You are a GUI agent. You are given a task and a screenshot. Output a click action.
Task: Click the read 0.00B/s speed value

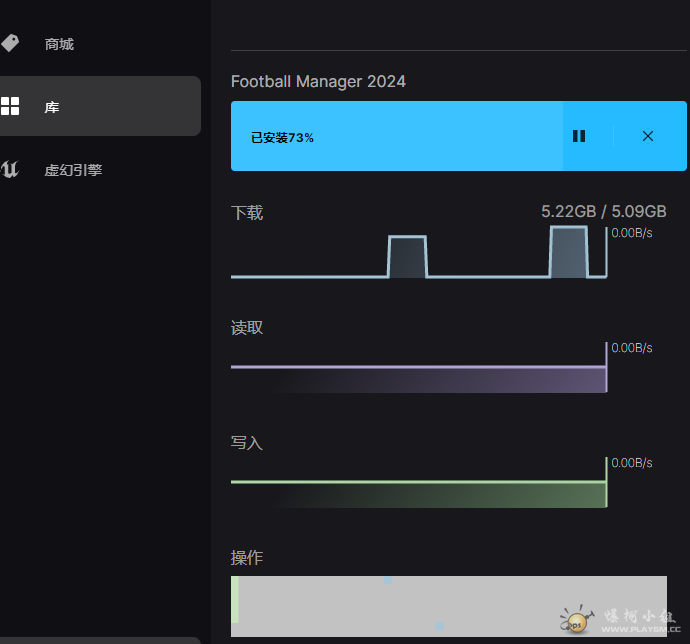click(x=632, y=348)
